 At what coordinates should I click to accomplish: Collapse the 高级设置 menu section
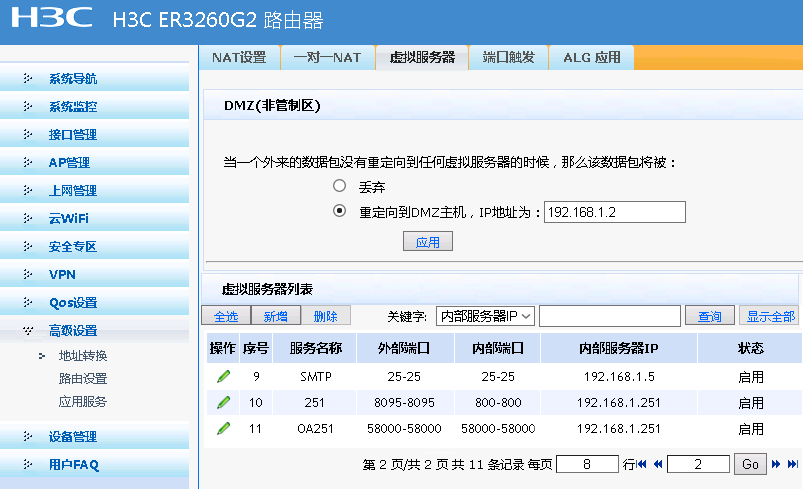pos(73,331)
